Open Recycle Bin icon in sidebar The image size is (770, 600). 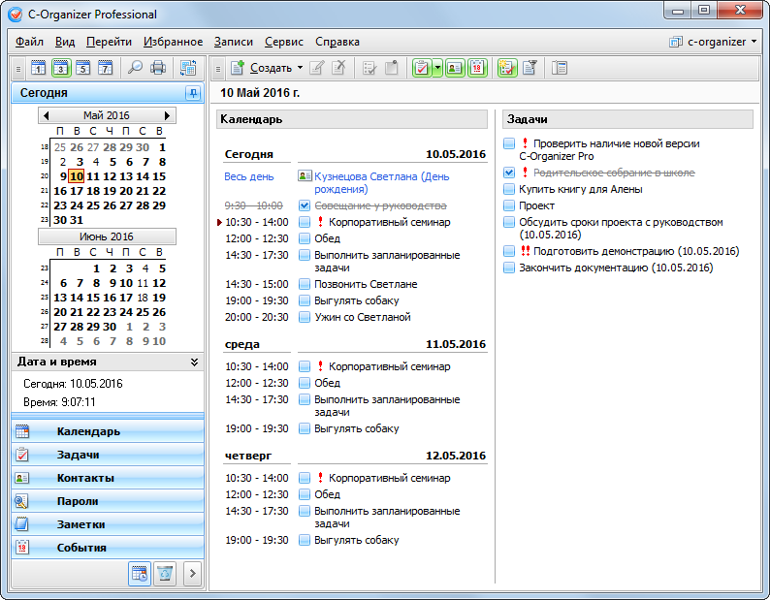point(165,573)
